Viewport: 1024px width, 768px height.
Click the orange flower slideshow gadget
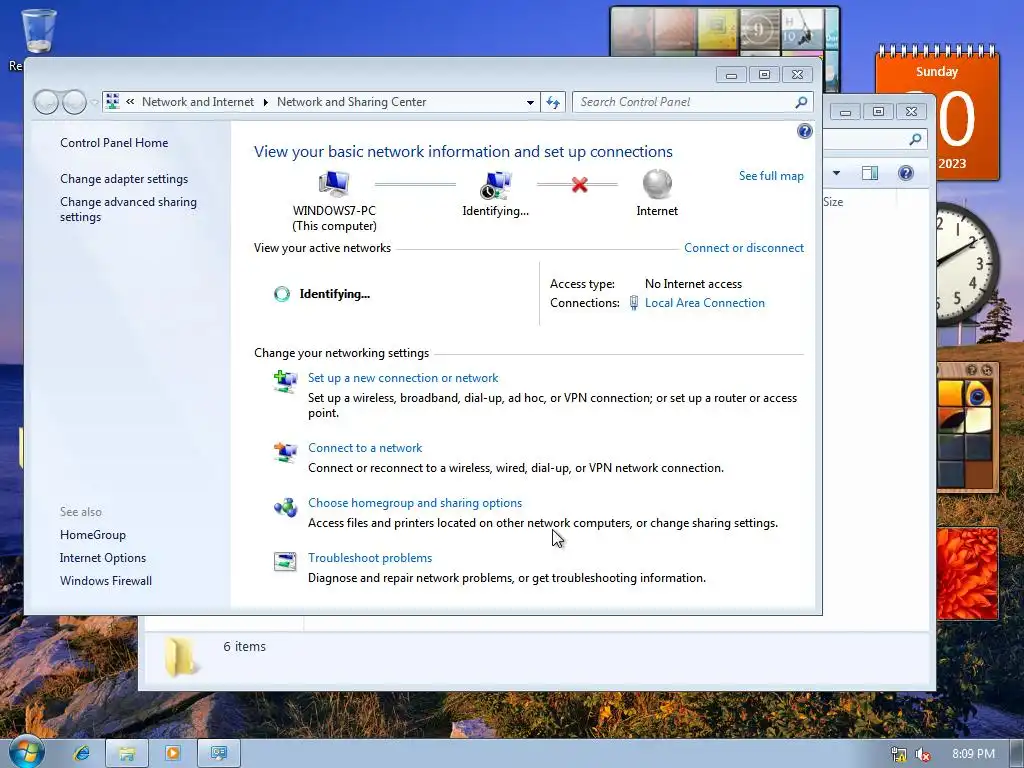point(968,573)
